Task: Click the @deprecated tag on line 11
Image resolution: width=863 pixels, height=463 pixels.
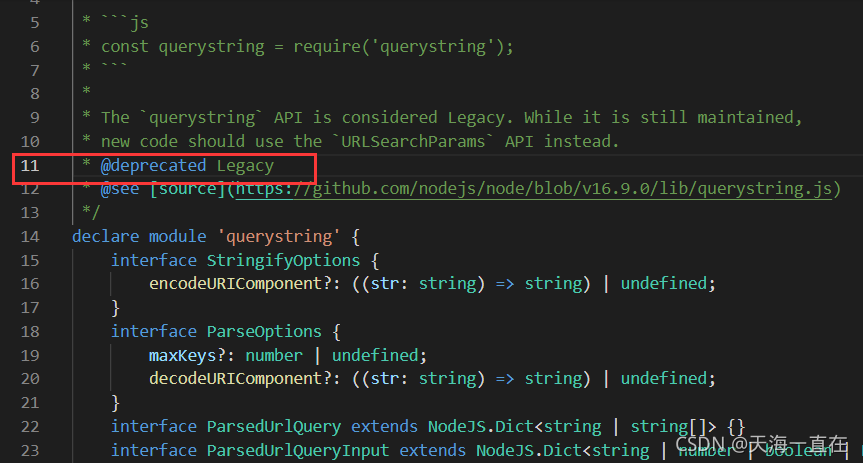Action: pyautogui.click(x=154, y=165)
